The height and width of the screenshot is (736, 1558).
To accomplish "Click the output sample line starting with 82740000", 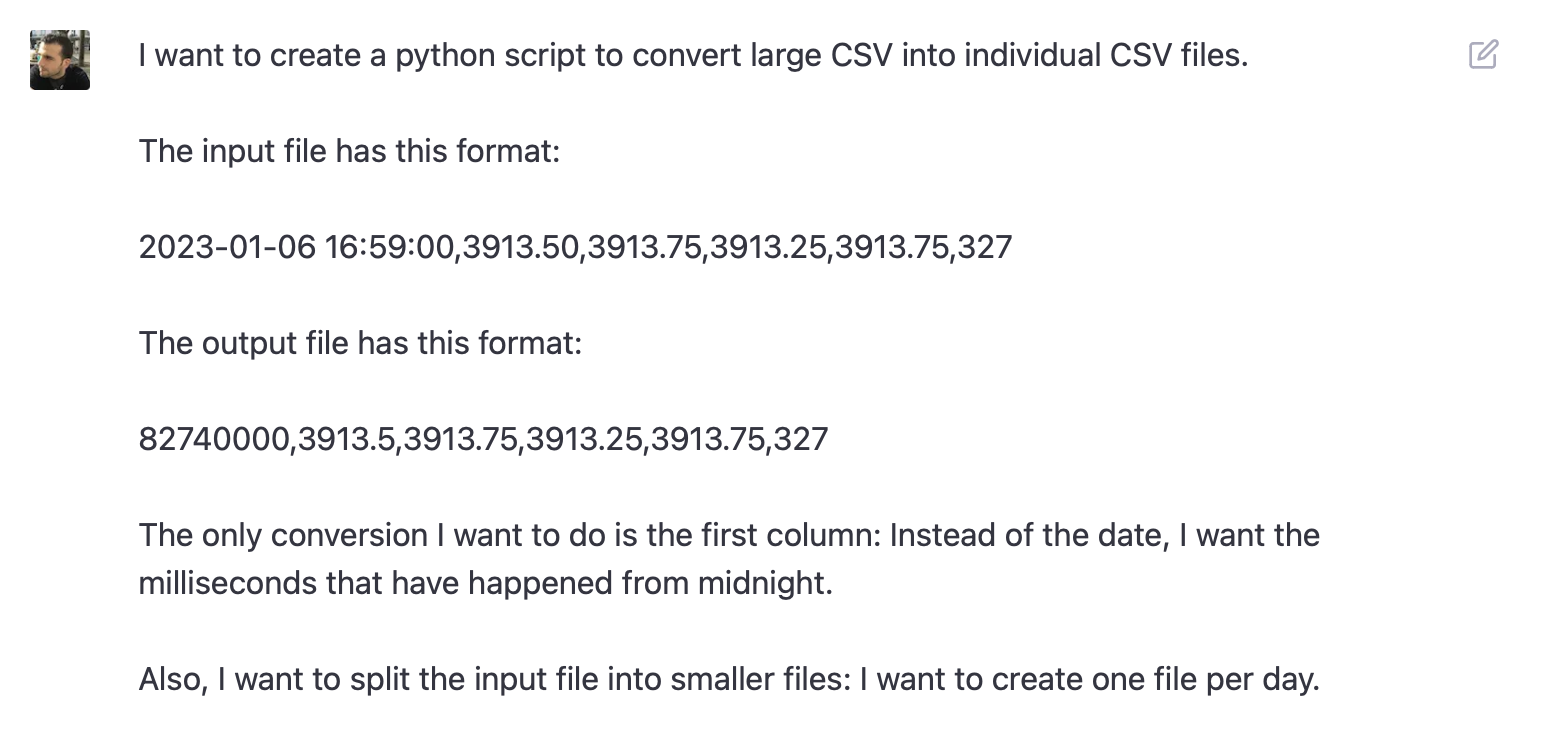I will pos(483,439).
